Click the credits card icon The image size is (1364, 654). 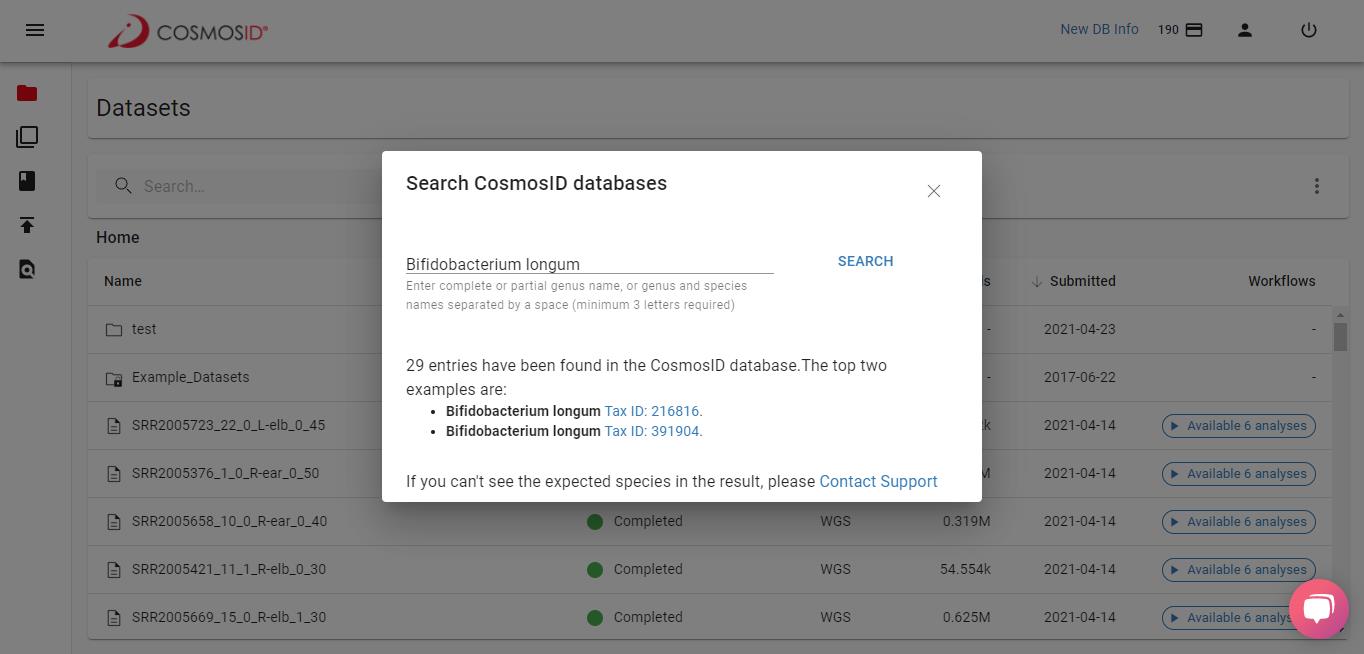[x=1194, y=30]
